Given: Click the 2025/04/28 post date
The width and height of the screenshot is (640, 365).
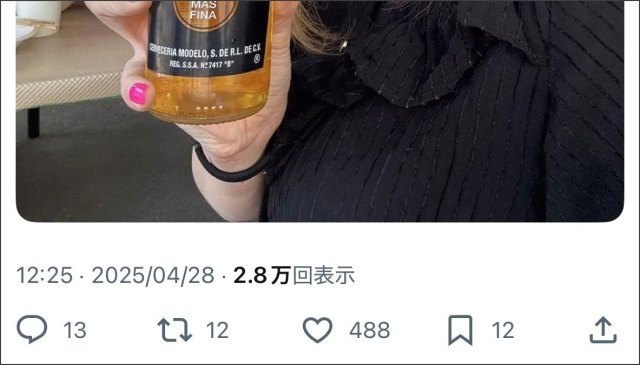Looking at the screenshot, I should [153, 276].
